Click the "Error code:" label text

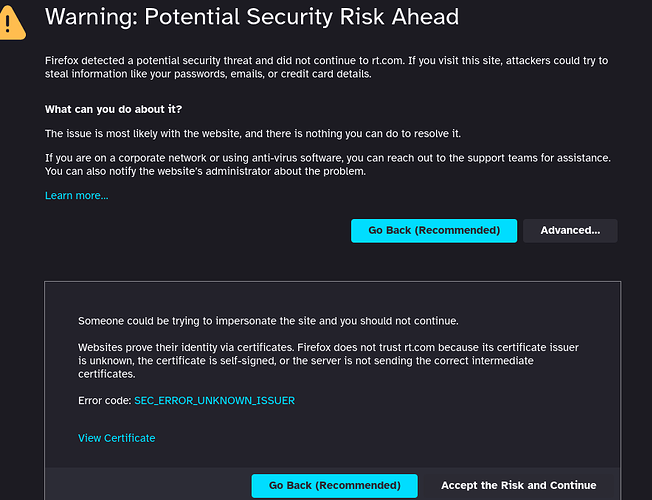(104, 401)
